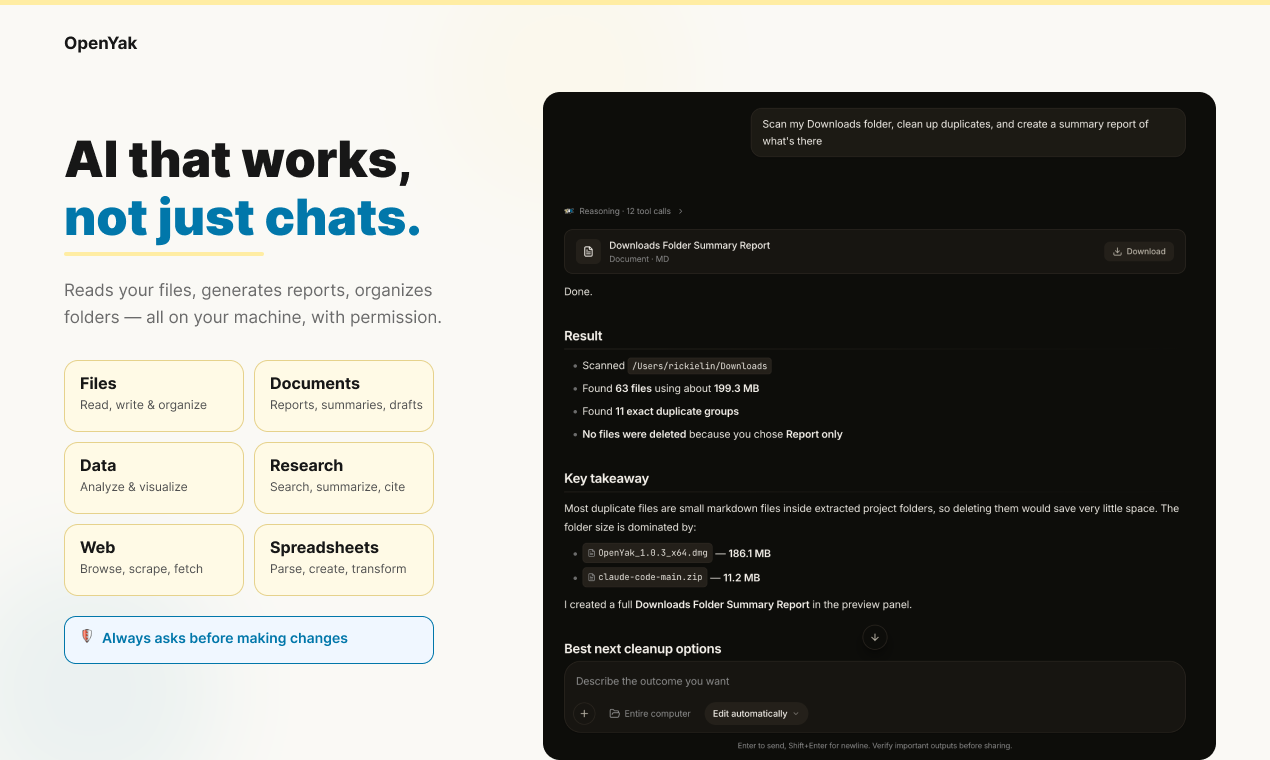Download the Downloads Folder Summary Report
The width and height of the screenshot is (1270, 760).
1138,251
